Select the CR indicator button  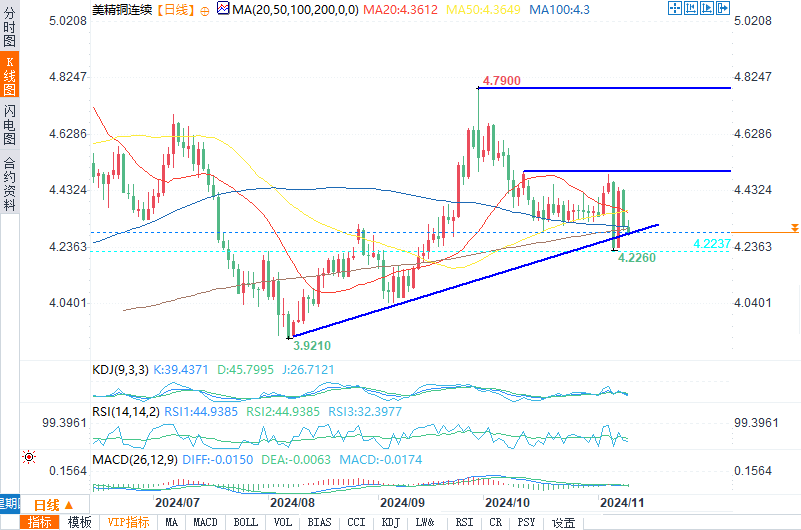point(496,522)
